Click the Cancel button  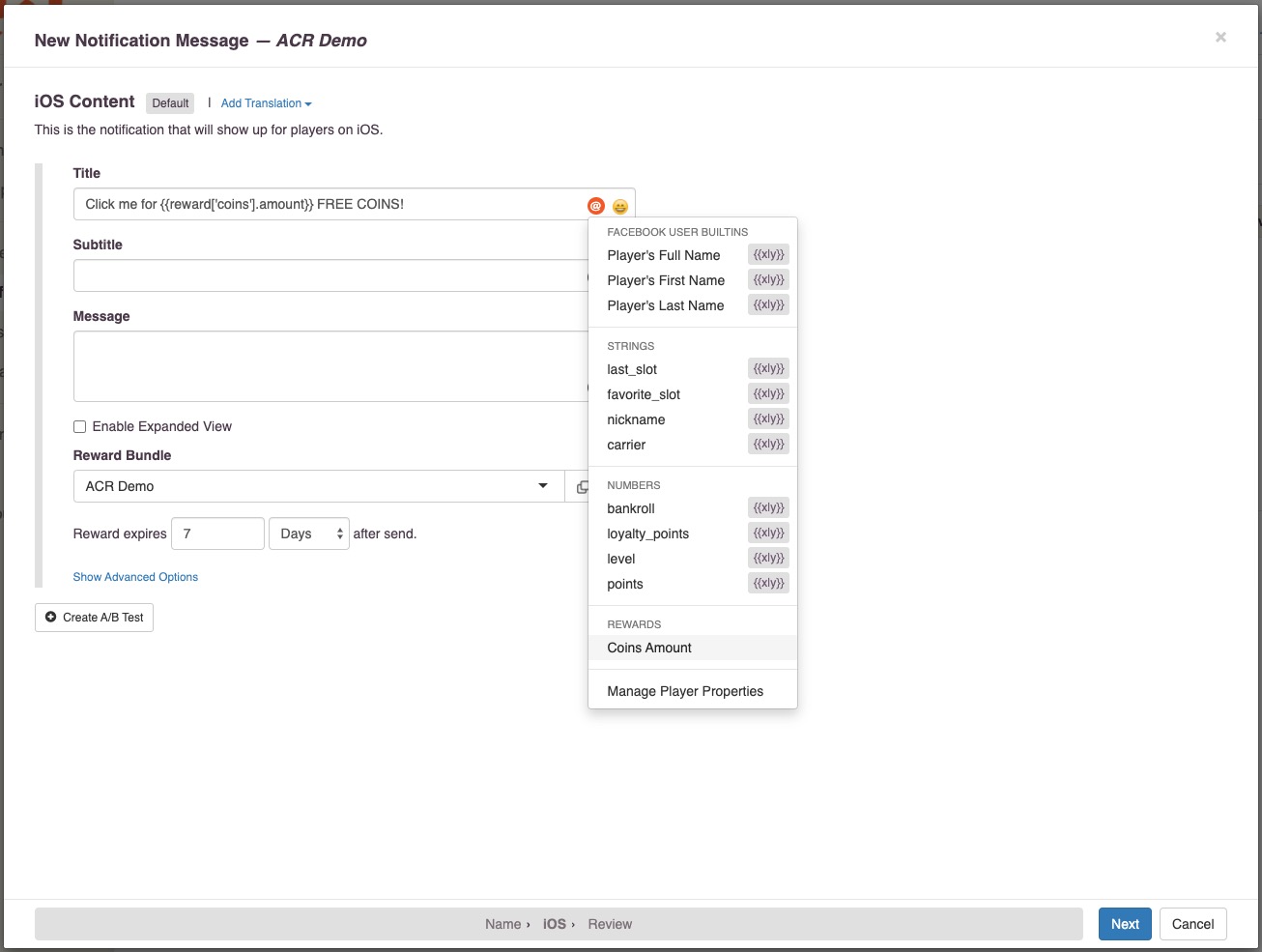(x=1192, y=924)
